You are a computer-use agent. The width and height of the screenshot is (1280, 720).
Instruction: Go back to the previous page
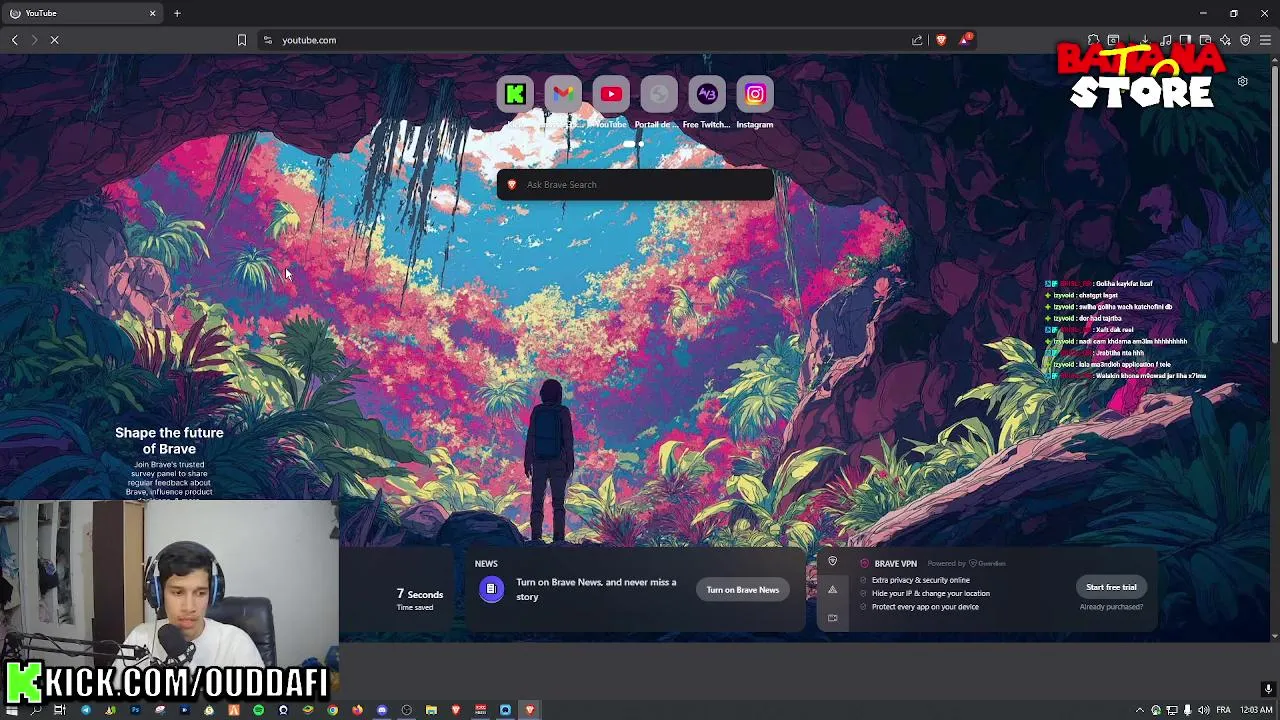click(15, 40)
